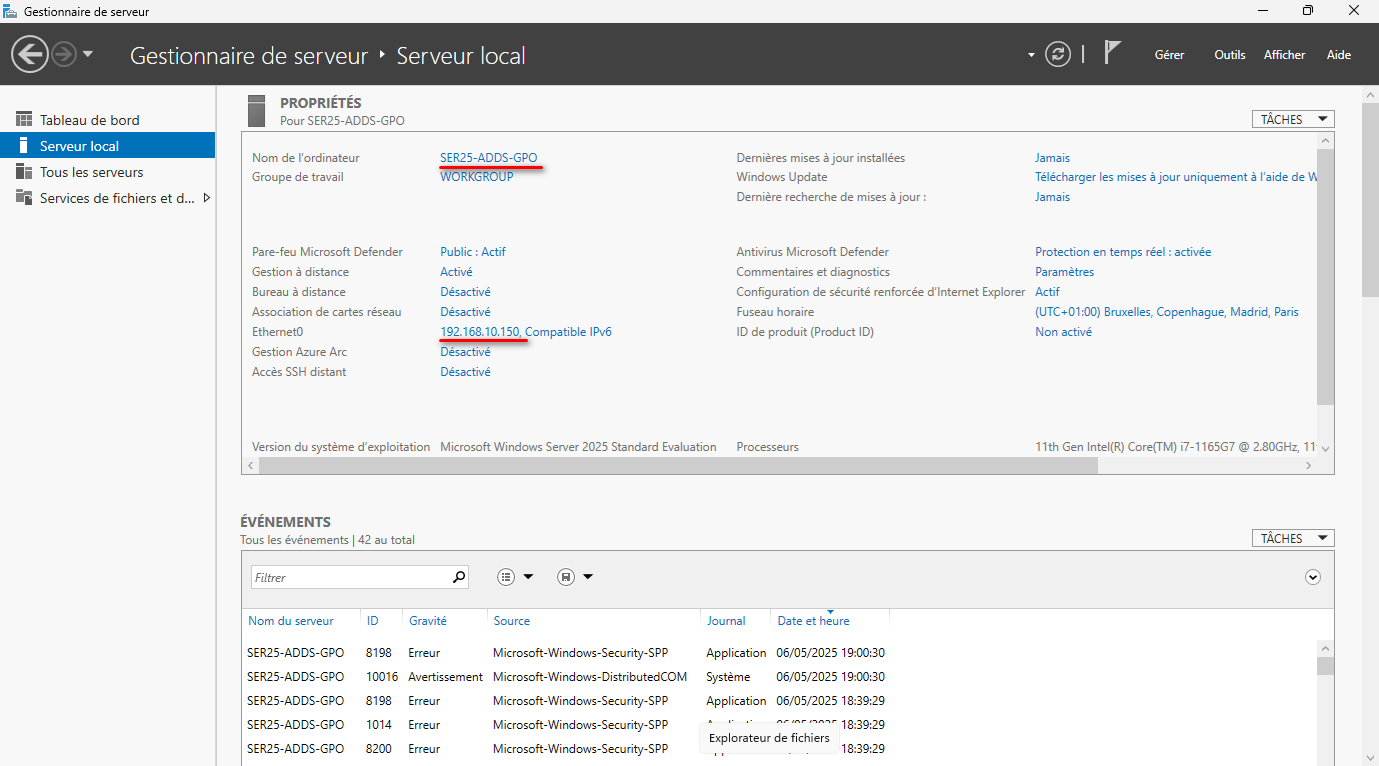The image size is (1379, 766).
Task: Click the refresh icon in header
Action: (1058, 54)
